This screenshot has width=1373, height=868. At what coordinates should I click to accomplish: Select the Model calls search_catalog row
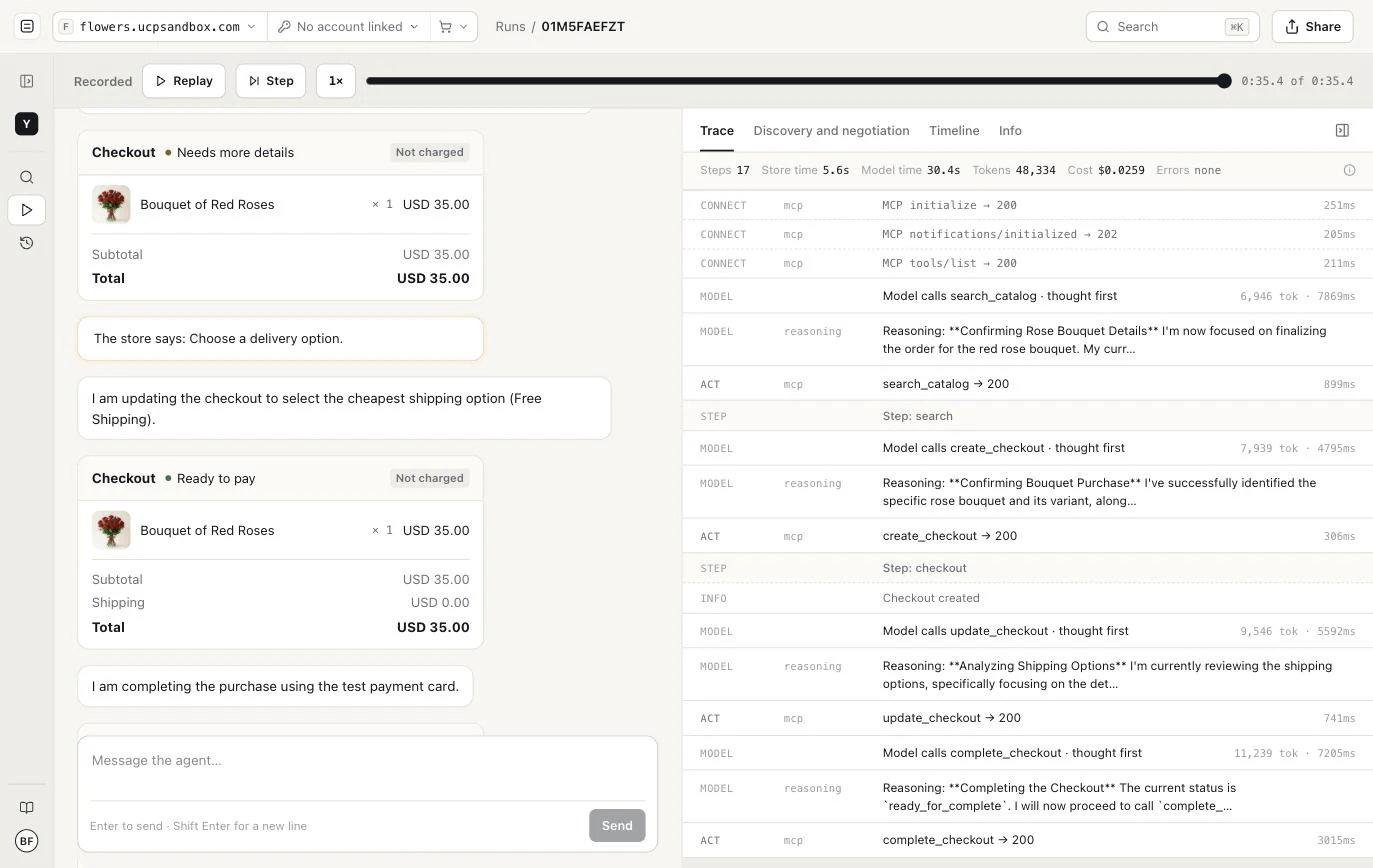pyautogui.click(x=1027, y=296)
